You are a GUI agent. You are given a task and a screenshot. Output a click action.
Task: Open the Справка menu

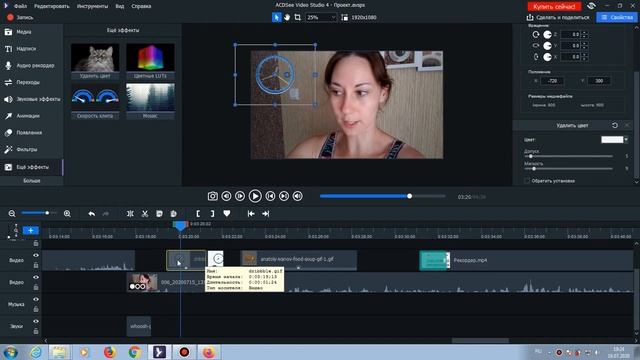tap(141, 6)
